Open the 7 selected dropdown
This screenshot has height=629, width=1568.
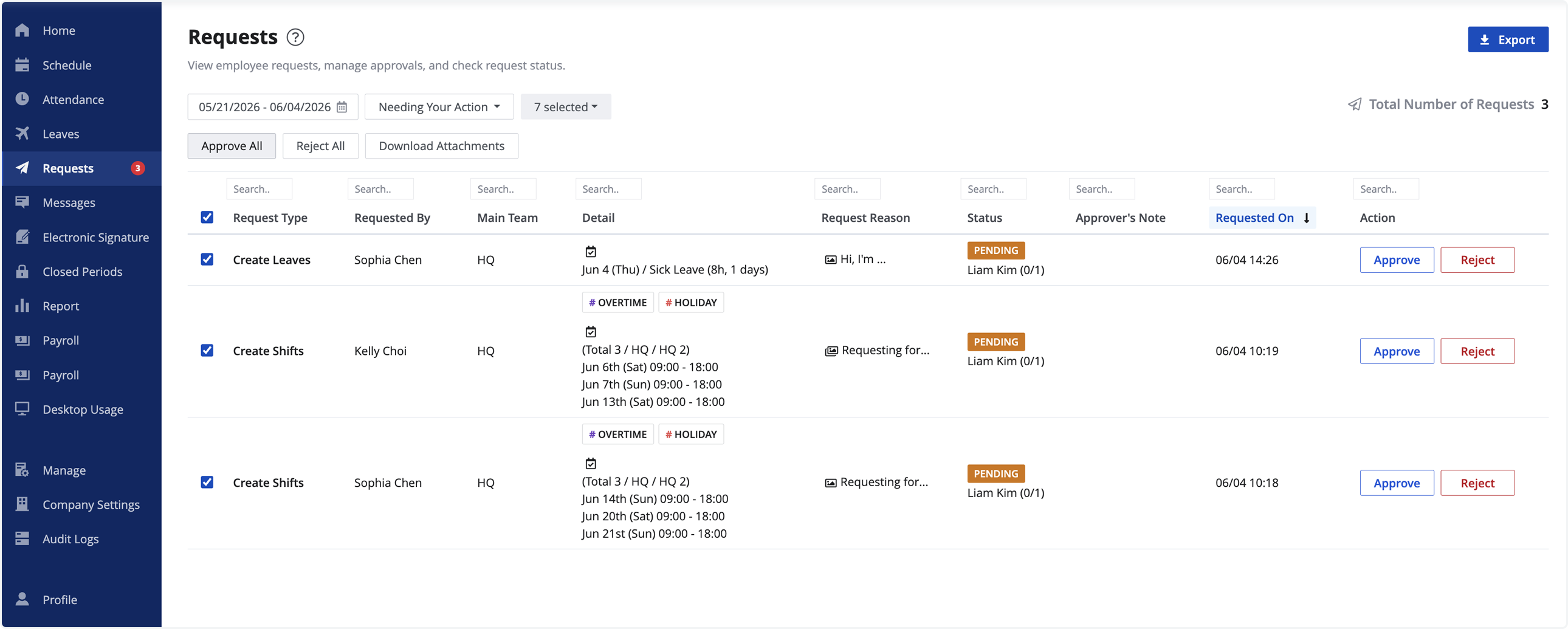565,107
